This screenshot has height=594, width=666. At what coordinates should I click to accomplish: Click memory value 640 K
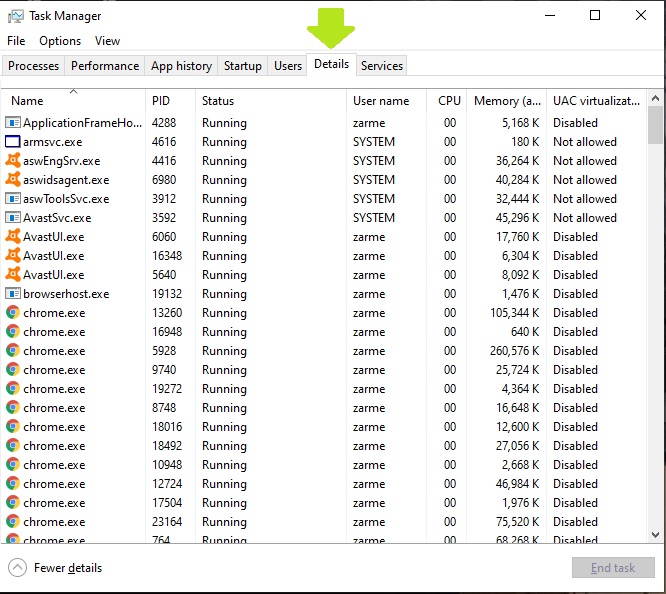tap(525, 332)
